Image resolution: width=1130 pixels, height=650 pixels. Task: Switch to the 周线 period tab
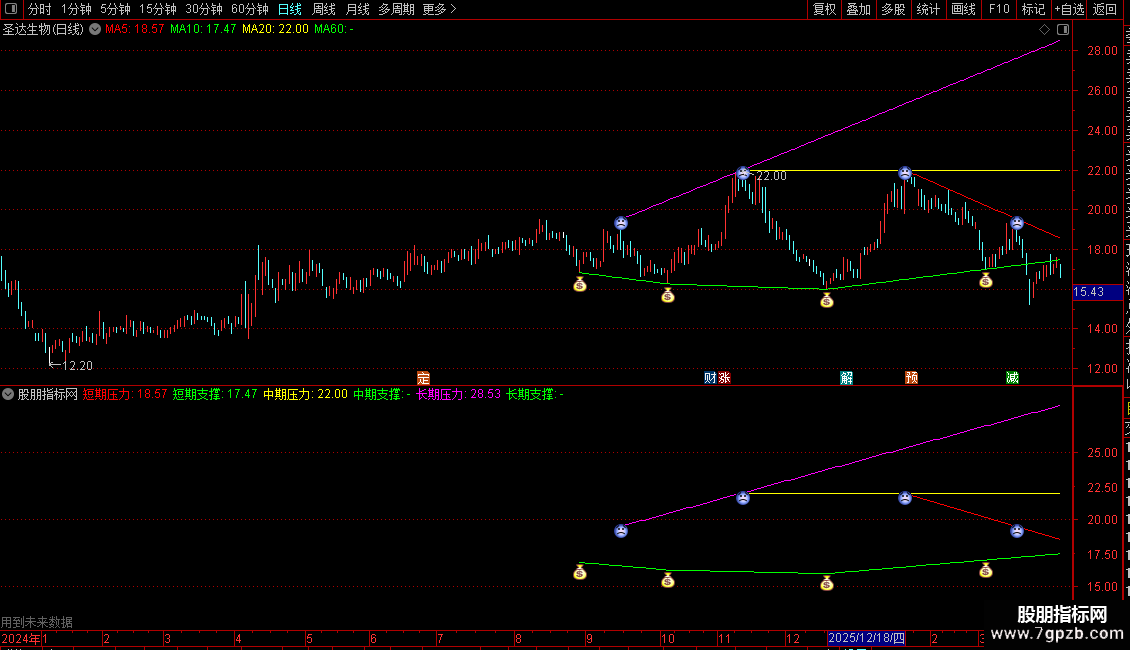324,9
